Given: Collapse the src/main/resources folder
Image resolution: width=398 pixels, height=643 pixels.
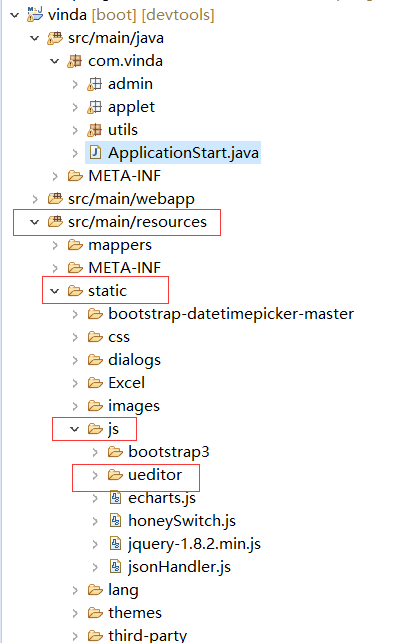Looking at the screenshot, I should (35, 222).
